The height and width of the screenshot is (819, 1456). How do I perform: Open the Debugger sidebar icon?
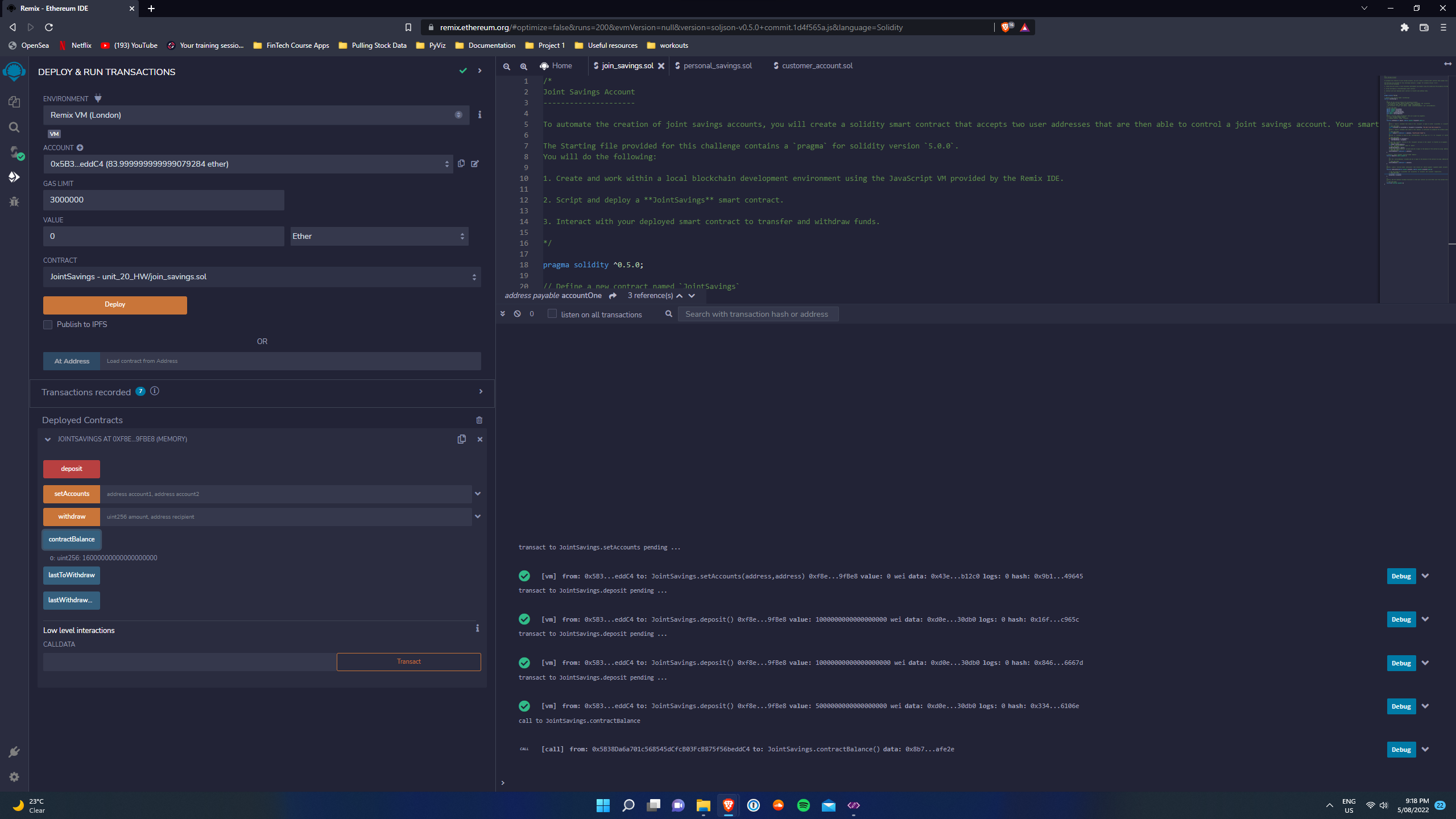[x=14, y=201]
